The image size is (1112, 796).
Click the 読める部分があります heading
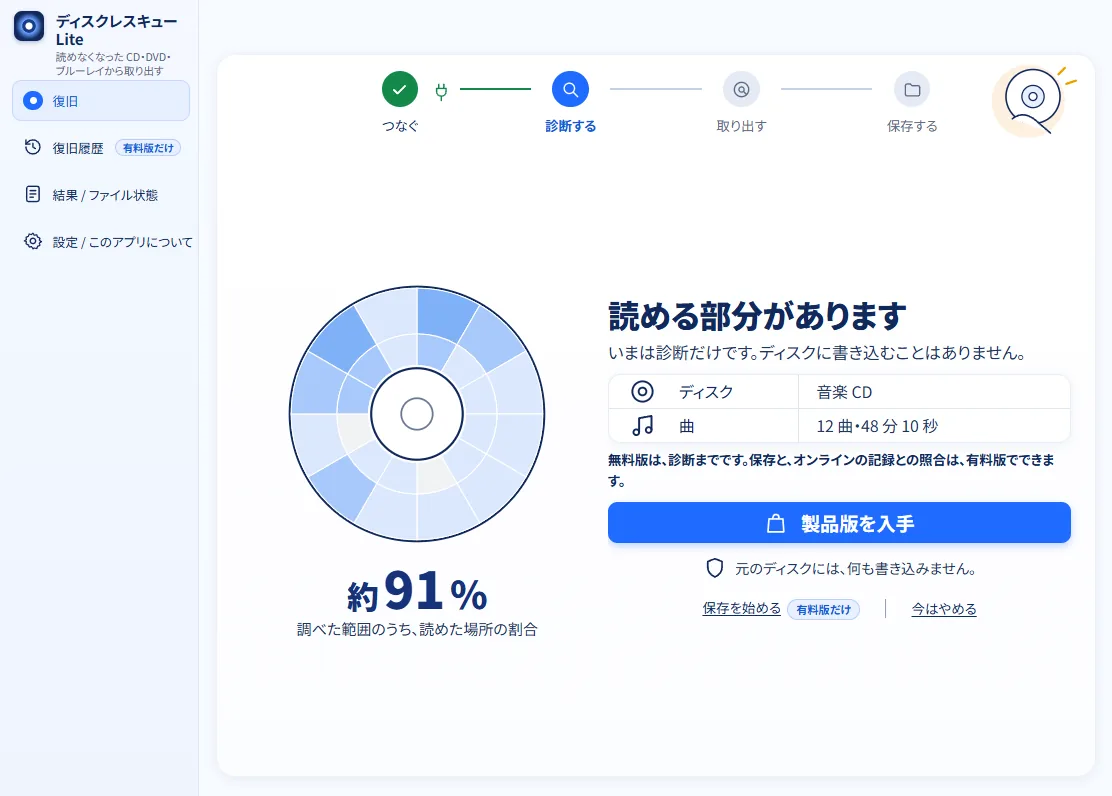(757, 316)
